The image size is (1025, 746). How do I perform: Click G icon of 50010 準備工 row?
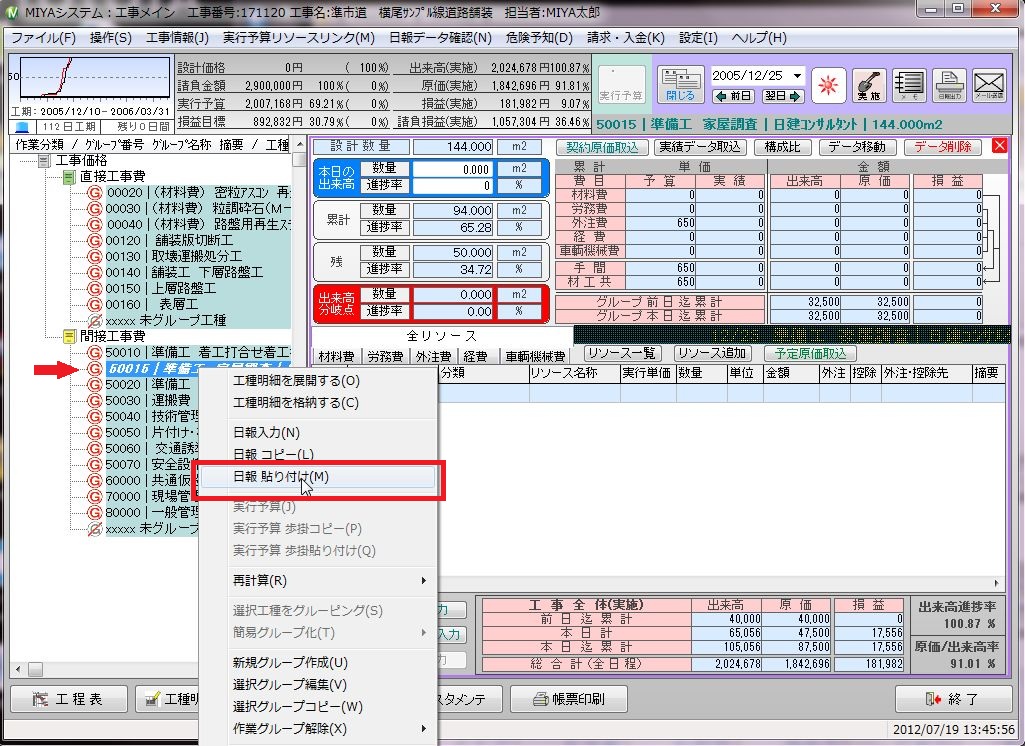[x=95, y=352]
